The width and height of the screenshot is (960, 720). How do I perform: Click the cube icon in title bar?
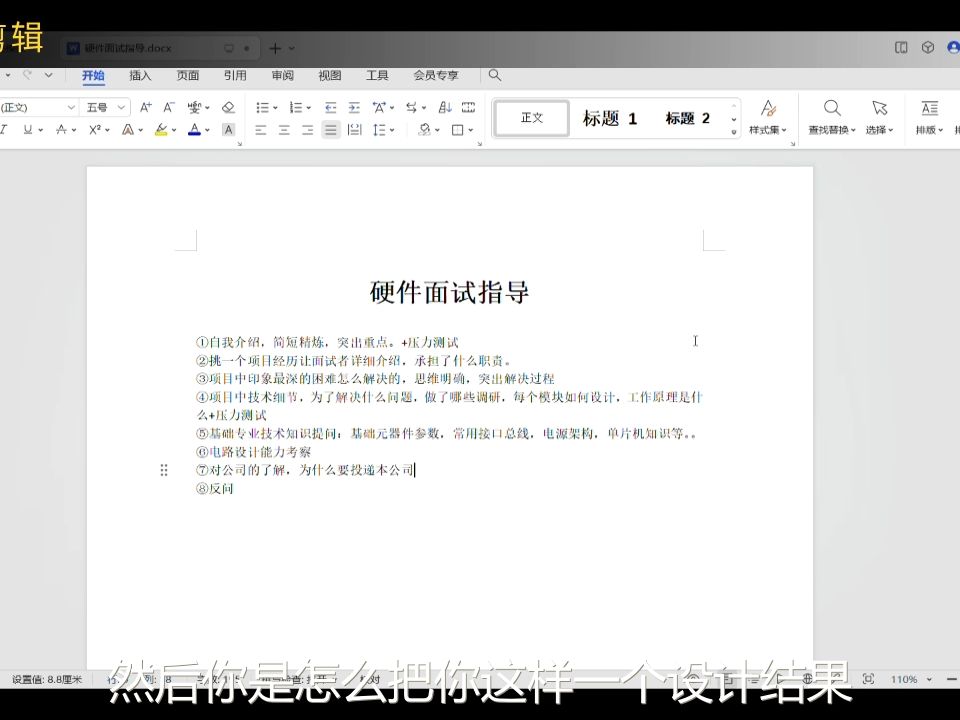[x=928, y=47]
